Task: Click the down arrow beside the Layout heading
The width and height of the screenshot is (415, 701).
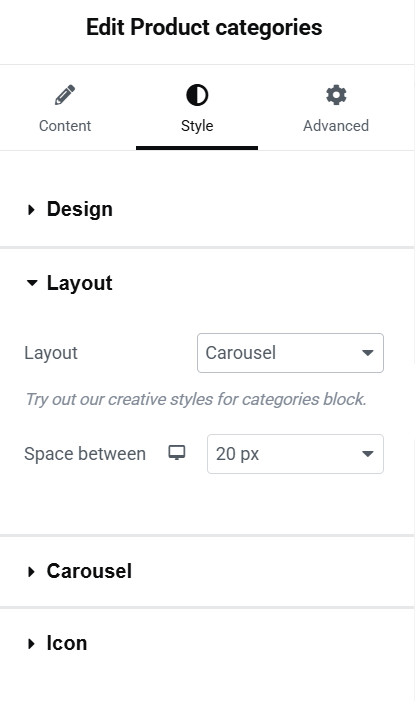Action: 32,283
